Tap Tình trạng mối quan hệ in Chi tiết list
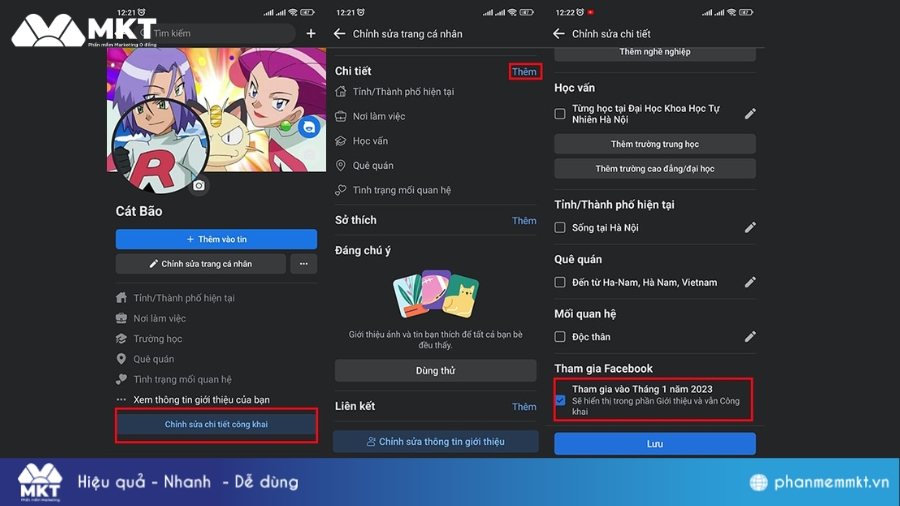This screenshot has width=900, height=506. 402,190
